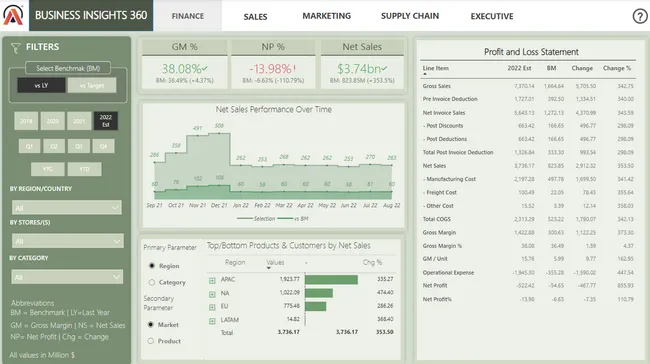Filter by year 2020
This screenshot has width=650, height=364.
53,121
